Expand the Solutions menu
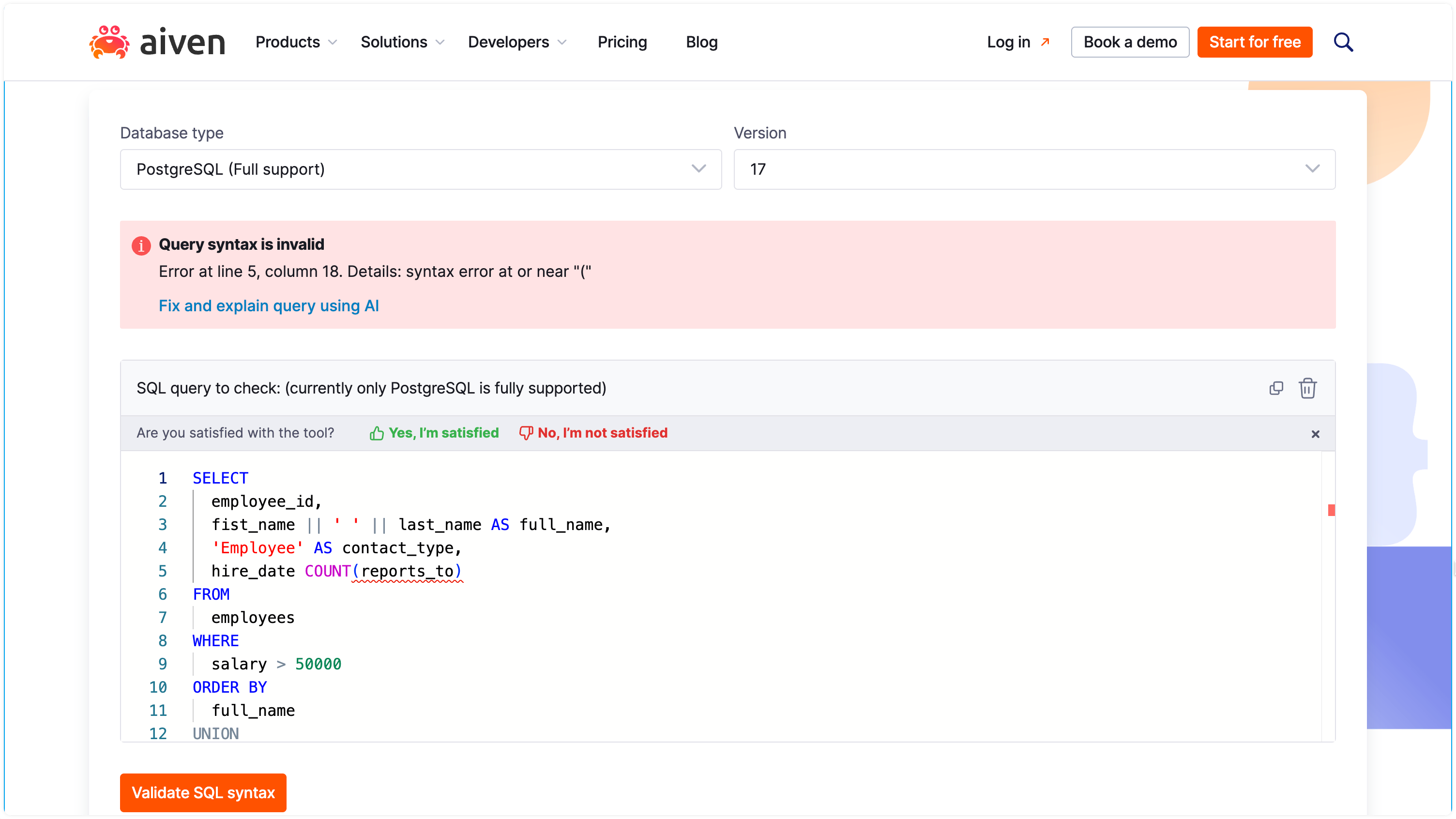 402,43
